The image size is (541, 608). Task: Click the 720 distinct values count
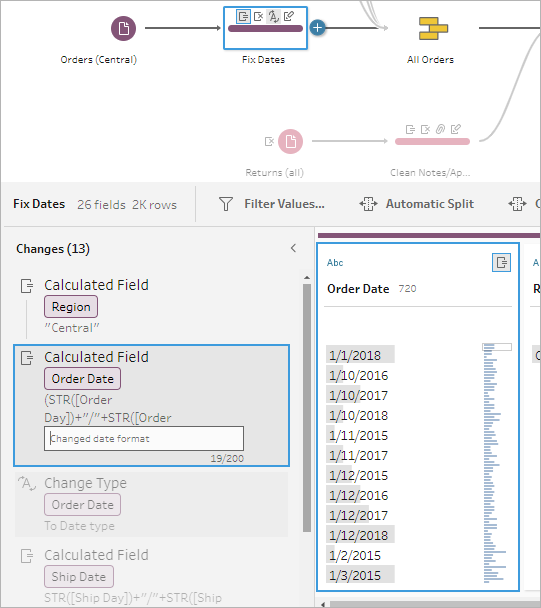coord(407,289)
